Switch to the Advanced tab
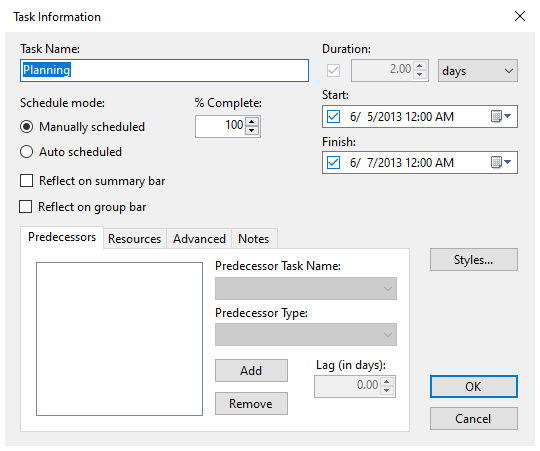Screen dimensions: 540x451 [199, 239]
